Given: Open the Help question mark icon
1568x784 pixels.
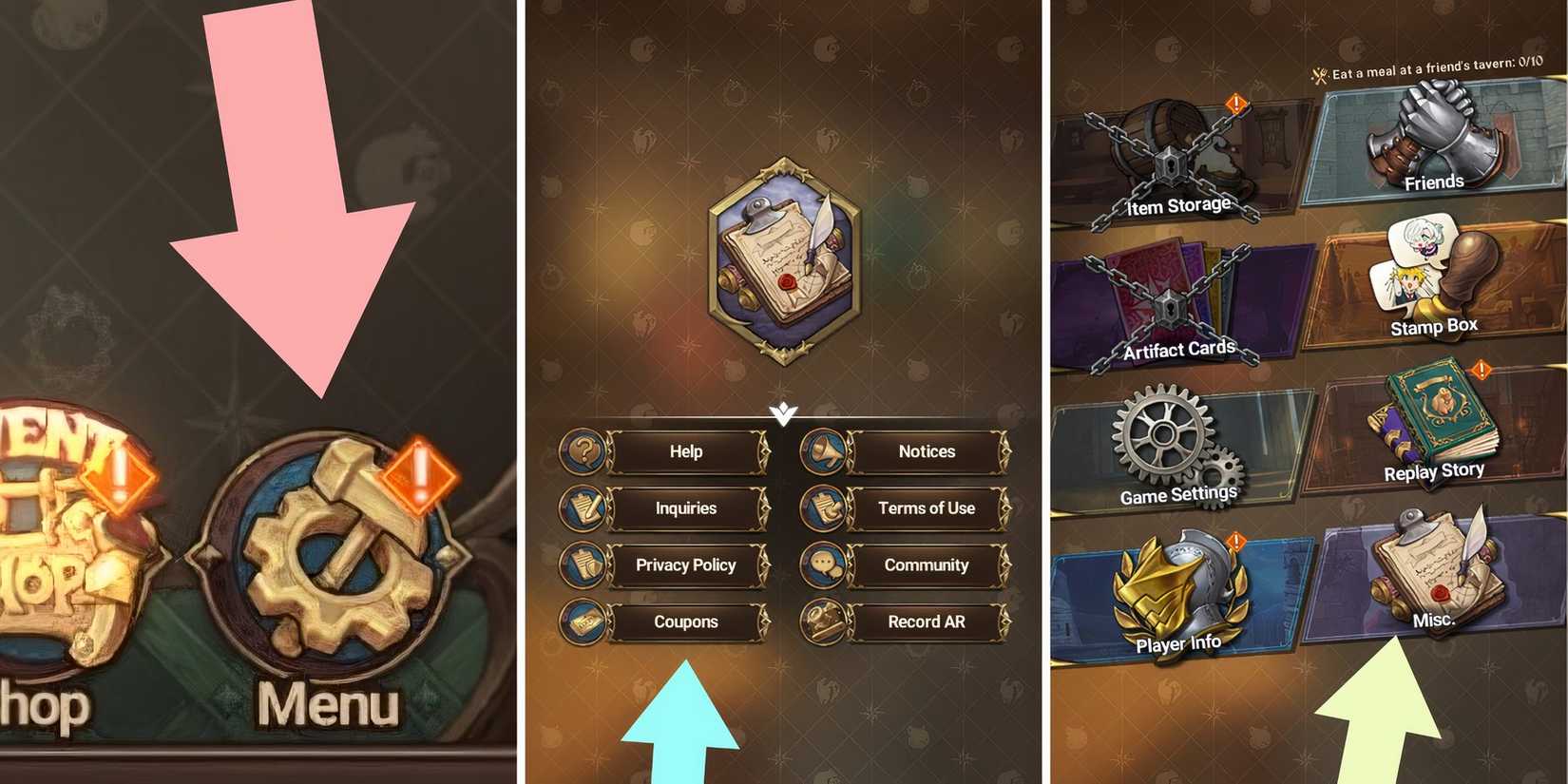Looking at the screenshot, I should pyautogui.click(x=583, y=451).
